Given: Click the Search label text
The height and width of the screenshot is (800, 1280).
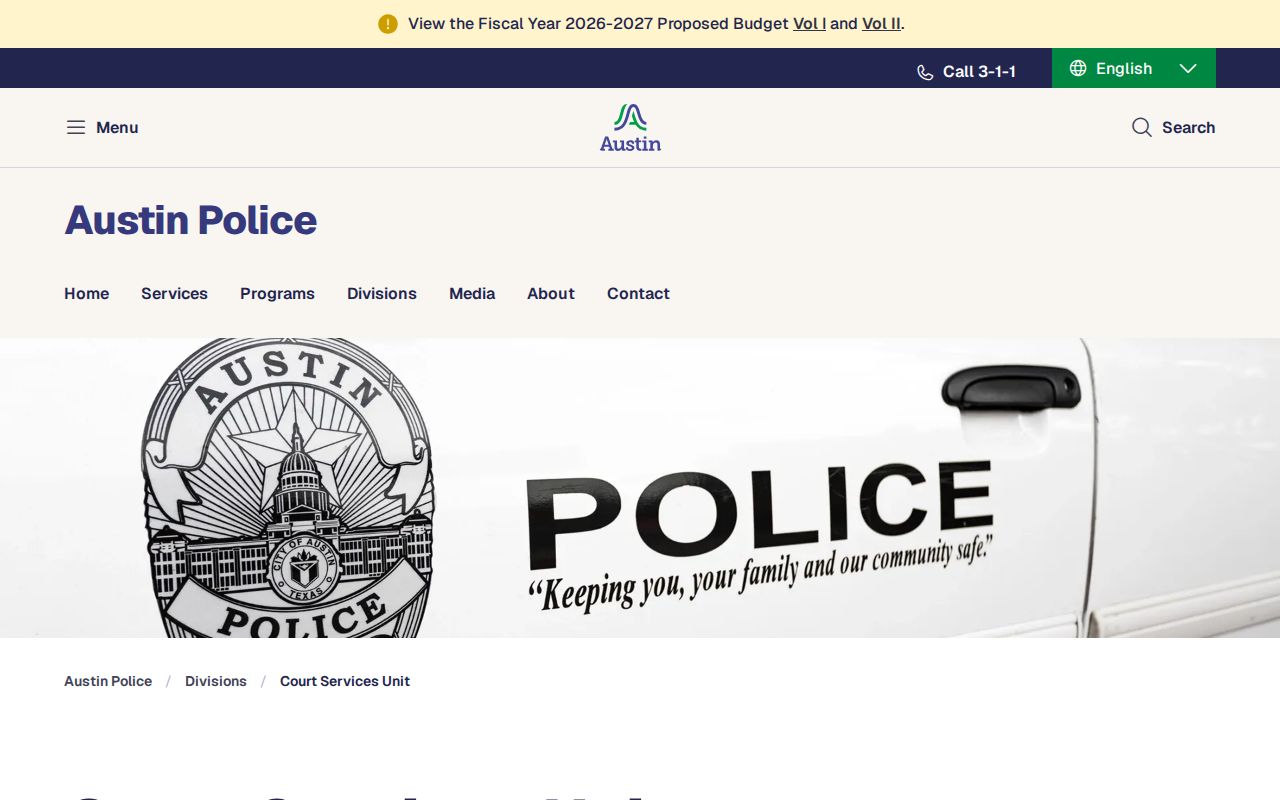Looking at the screenshot, I should tap(1188, 127).
